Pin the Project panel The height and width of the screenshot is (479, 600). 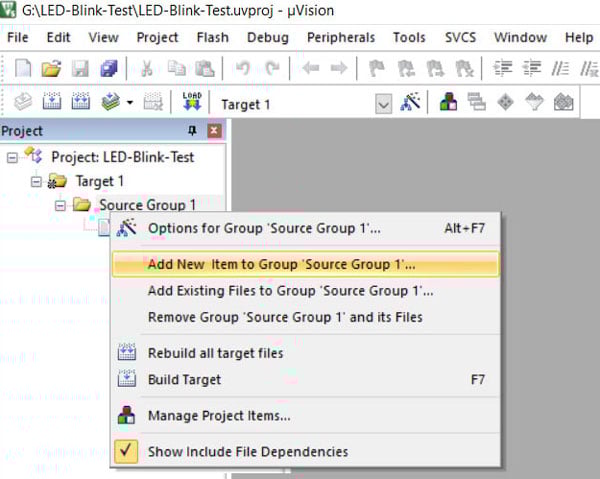(x=192, y=131)
